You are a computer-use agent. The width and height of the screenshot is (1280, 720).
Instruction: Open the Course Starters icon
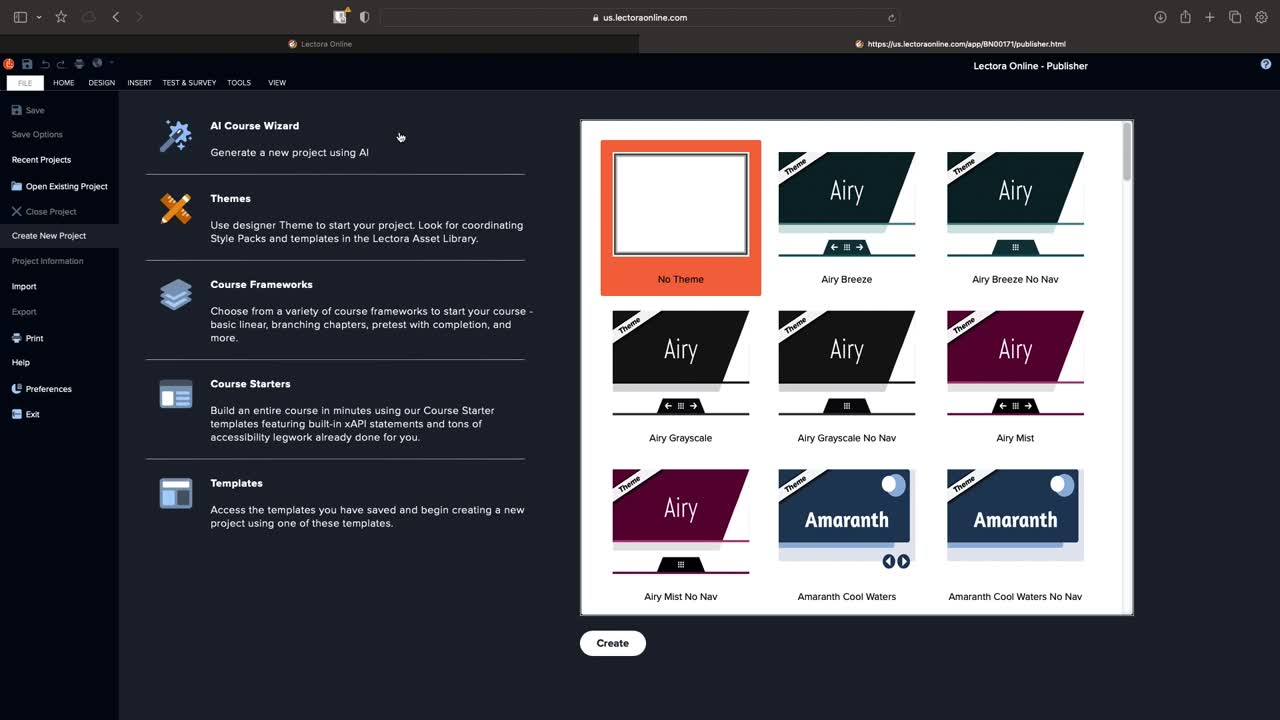176,394
